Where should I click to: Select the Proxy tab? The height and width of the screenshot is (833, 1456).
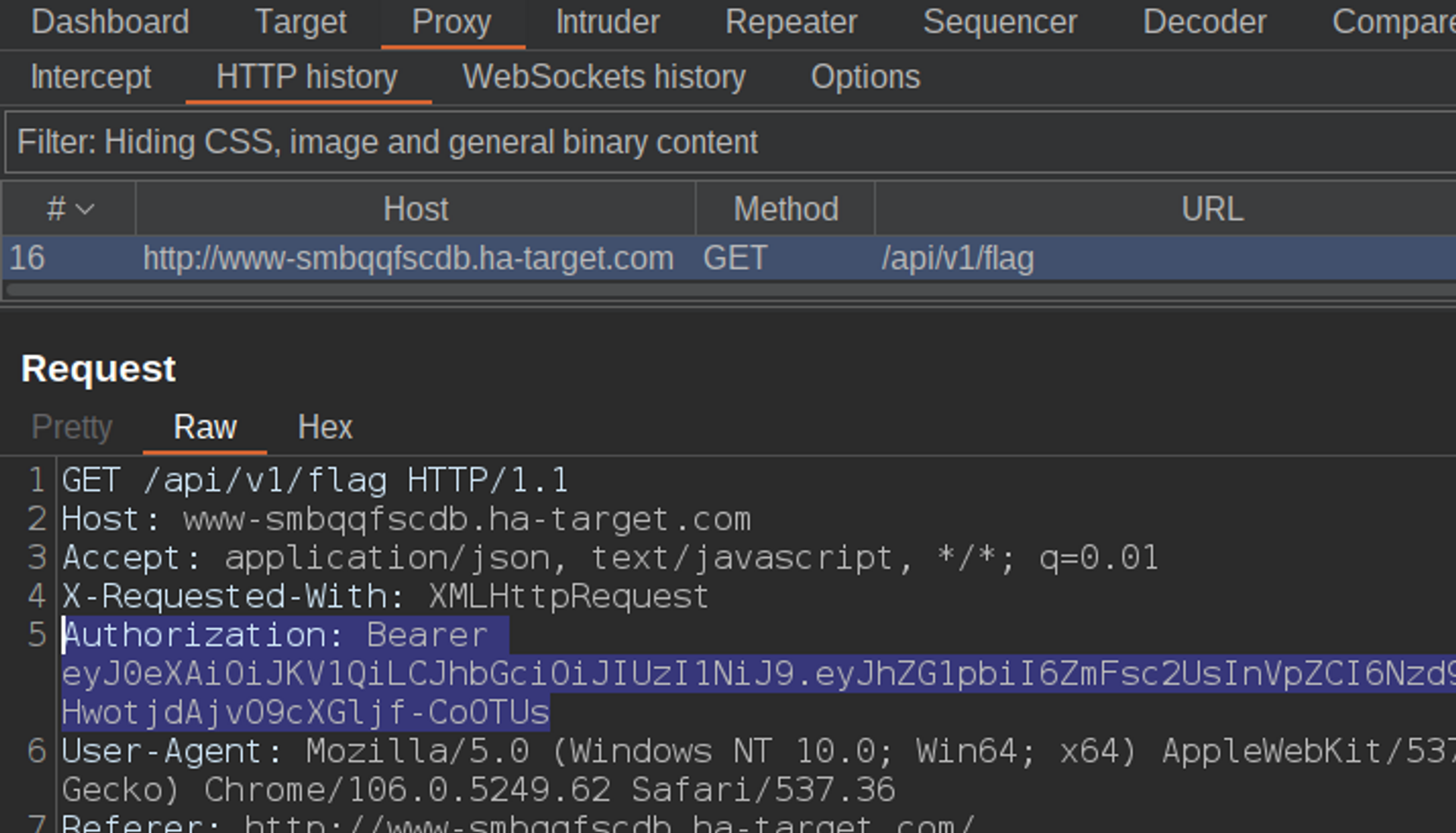[452, 22]
